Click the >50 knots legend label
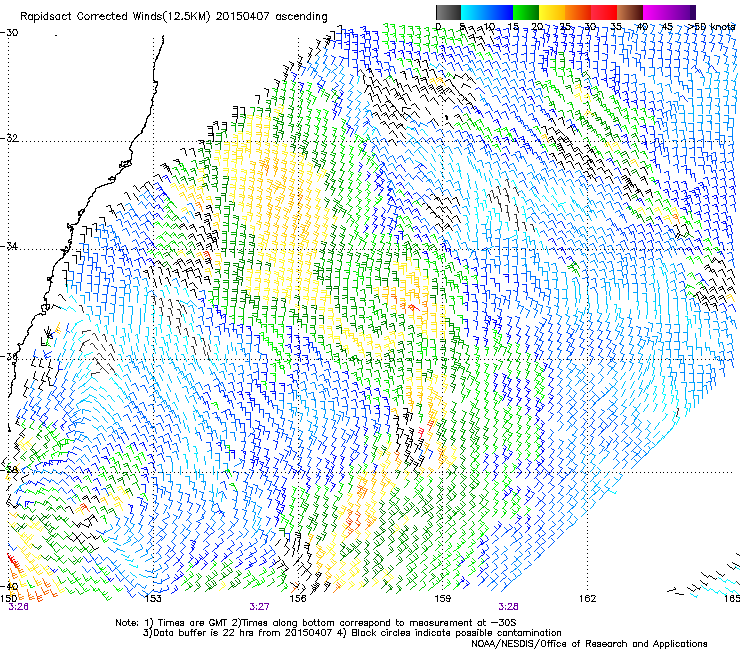The image size is (740, 650). pyautogui.click(x=711, y=27)
